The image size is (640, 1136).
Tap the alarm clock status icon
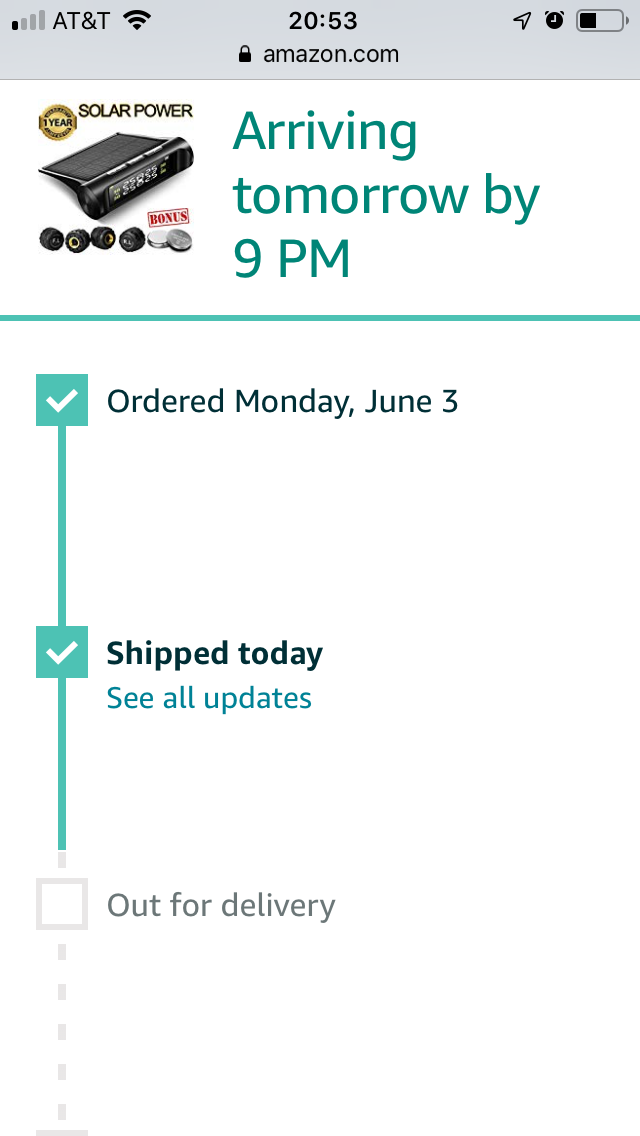554,20
